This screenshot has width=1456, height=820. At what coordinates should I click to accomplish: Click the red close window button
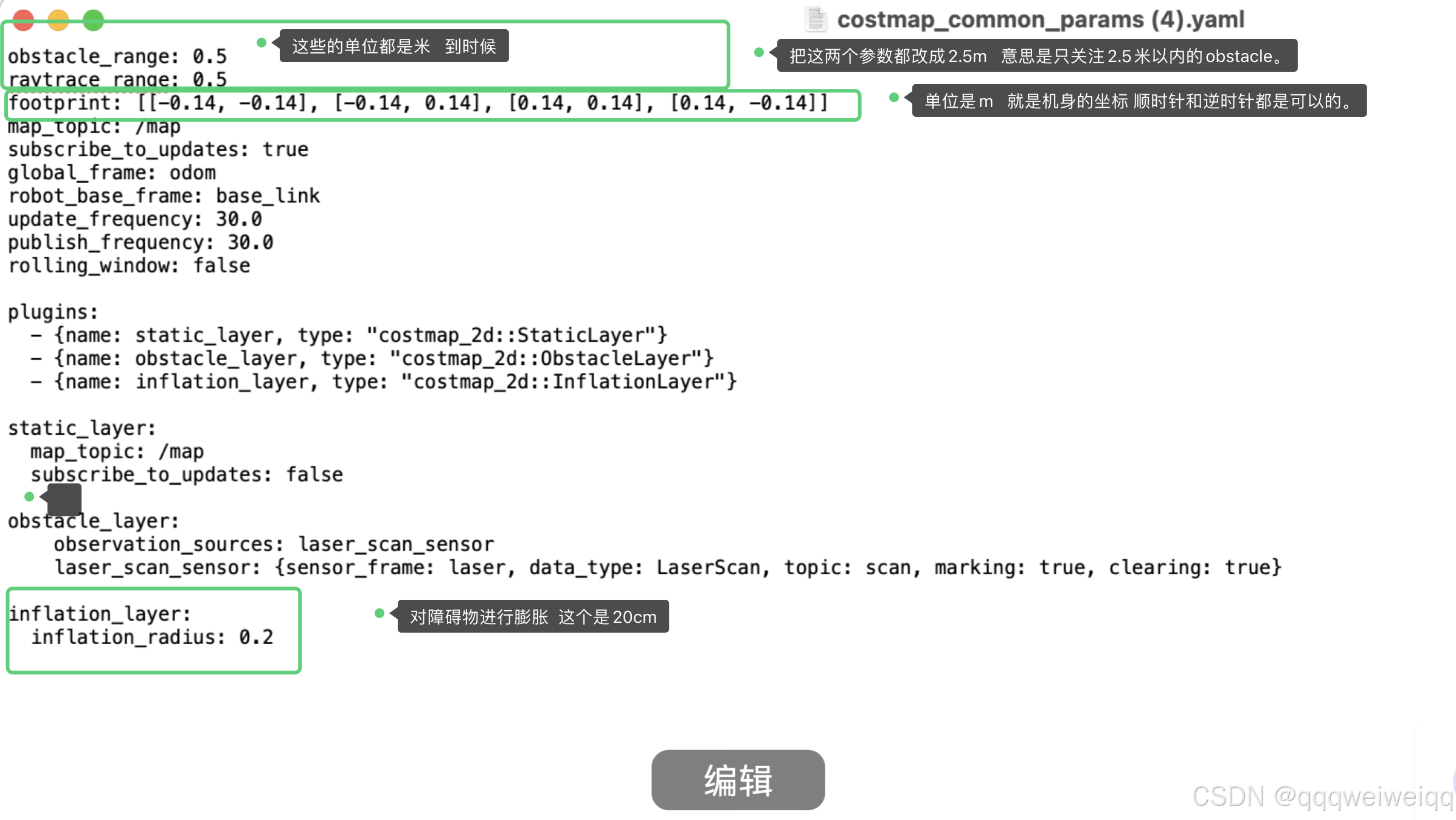coord(23,19)
